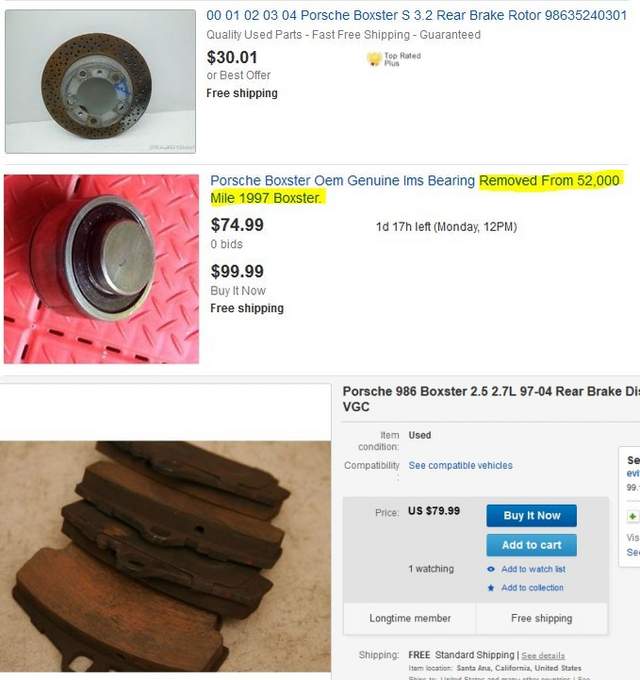The height and width of the screenshot is (680, 640).
Task: Click the $74.99 current bid price
Action: 237,225
